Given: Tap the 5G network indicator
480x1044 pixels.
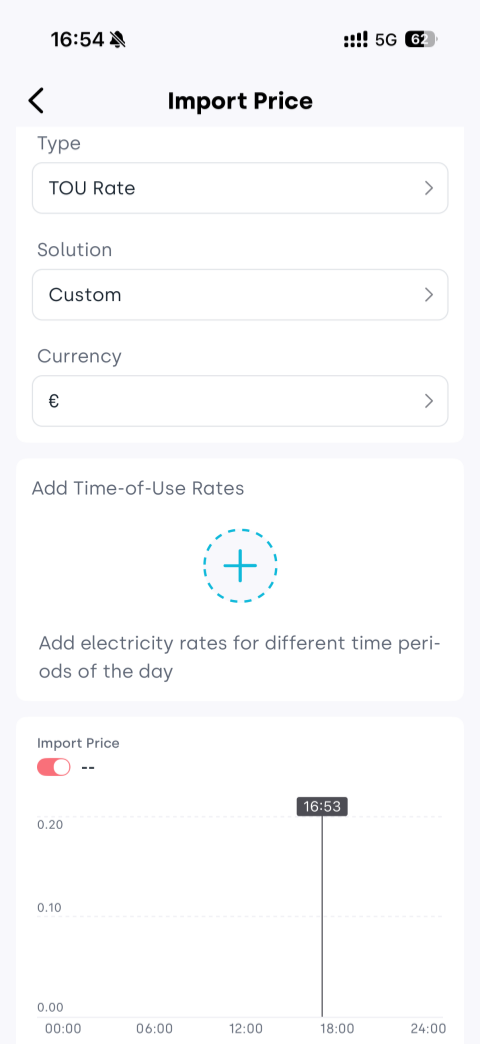Looking at the screenshot, I should click(x=386, y=40).
